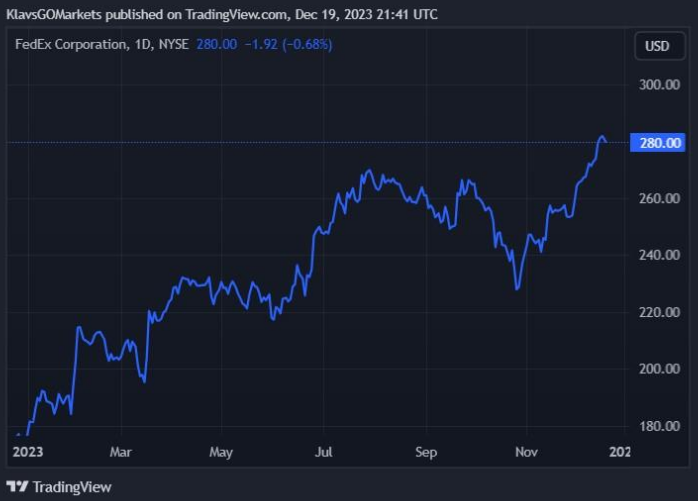
Task: Click the 280.00 current price label on axis
Action: [x=657, y=143]
